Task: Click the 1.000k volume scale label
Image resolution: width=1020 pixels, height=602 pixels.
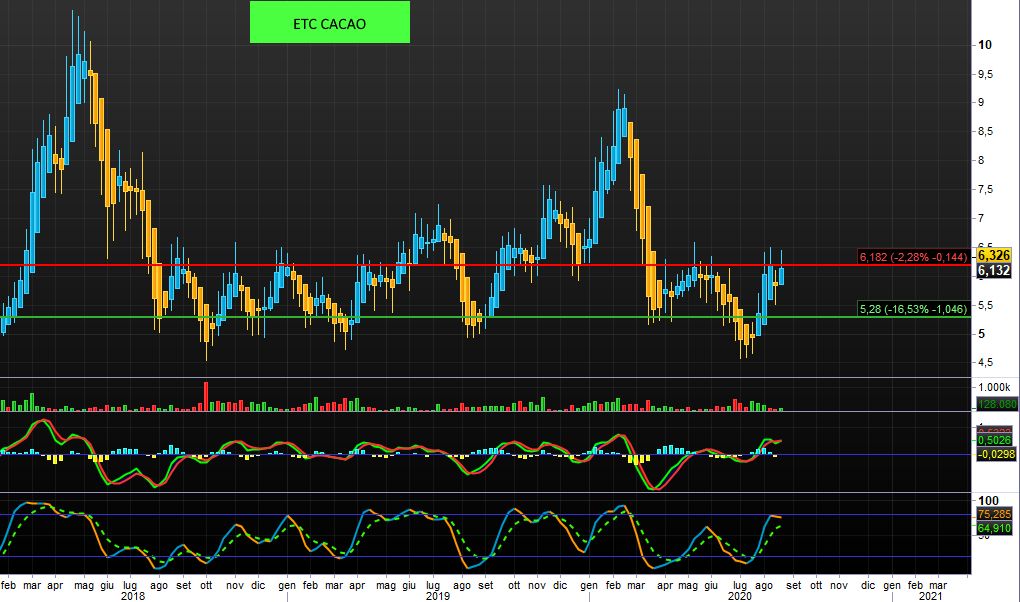Action: click(993, 387)
